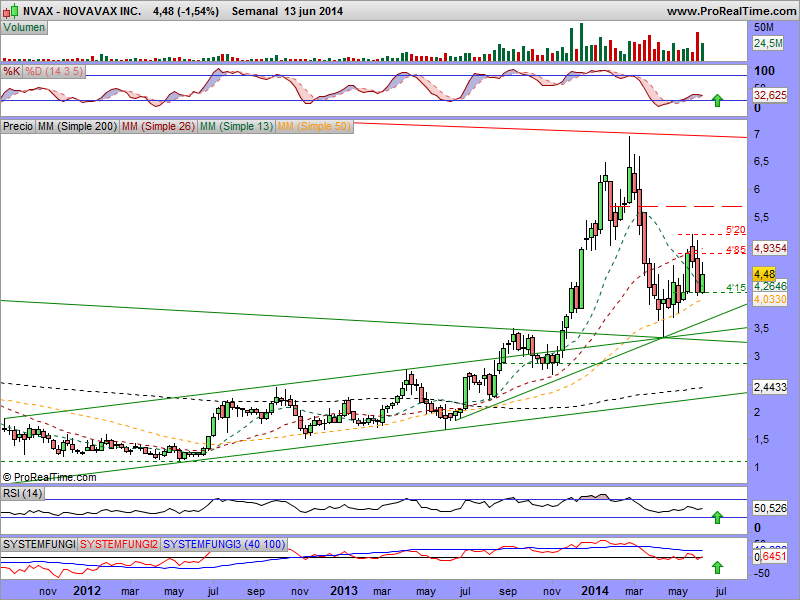Open the www.ProRealTime.com link

tap(732, 11)
